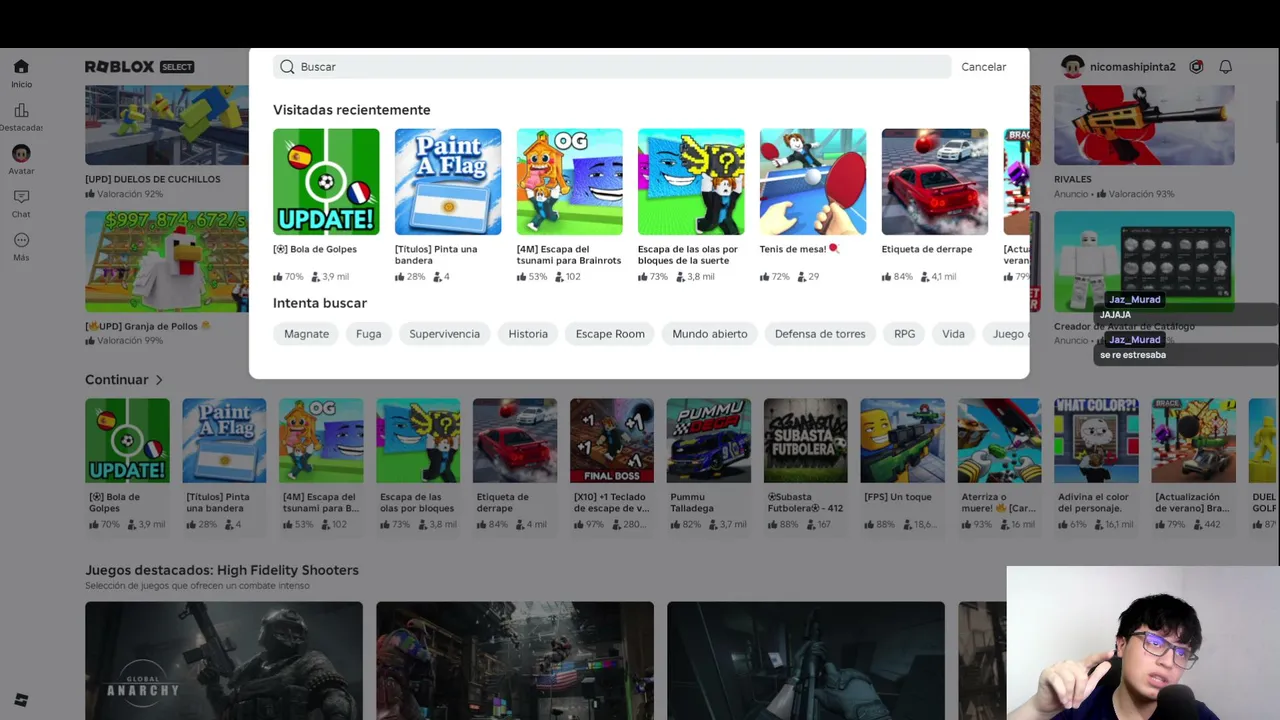Open Escapa de las olas in the Continuar row

(418, 441)
